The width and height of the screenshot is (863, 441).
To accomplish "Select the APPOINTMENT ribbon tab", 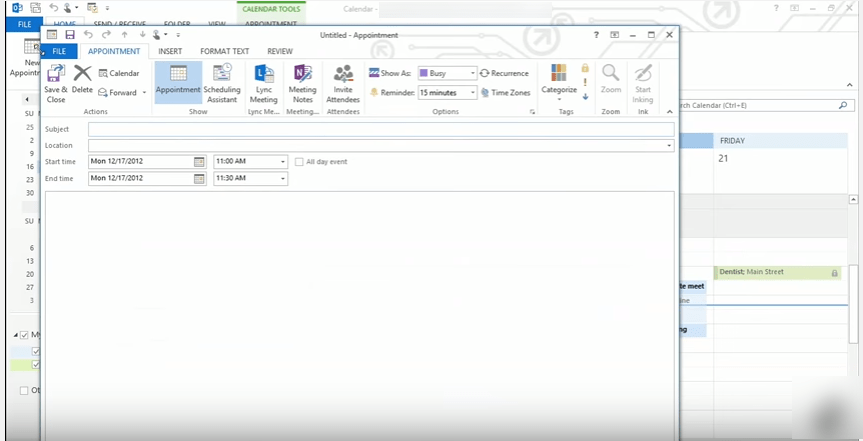I will click(114, 51).
